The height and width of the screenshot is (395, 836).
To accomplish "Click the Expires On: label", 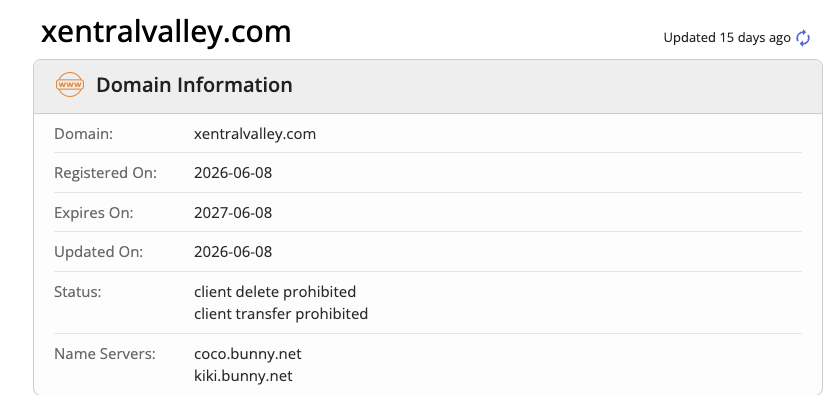I will 94,213.
